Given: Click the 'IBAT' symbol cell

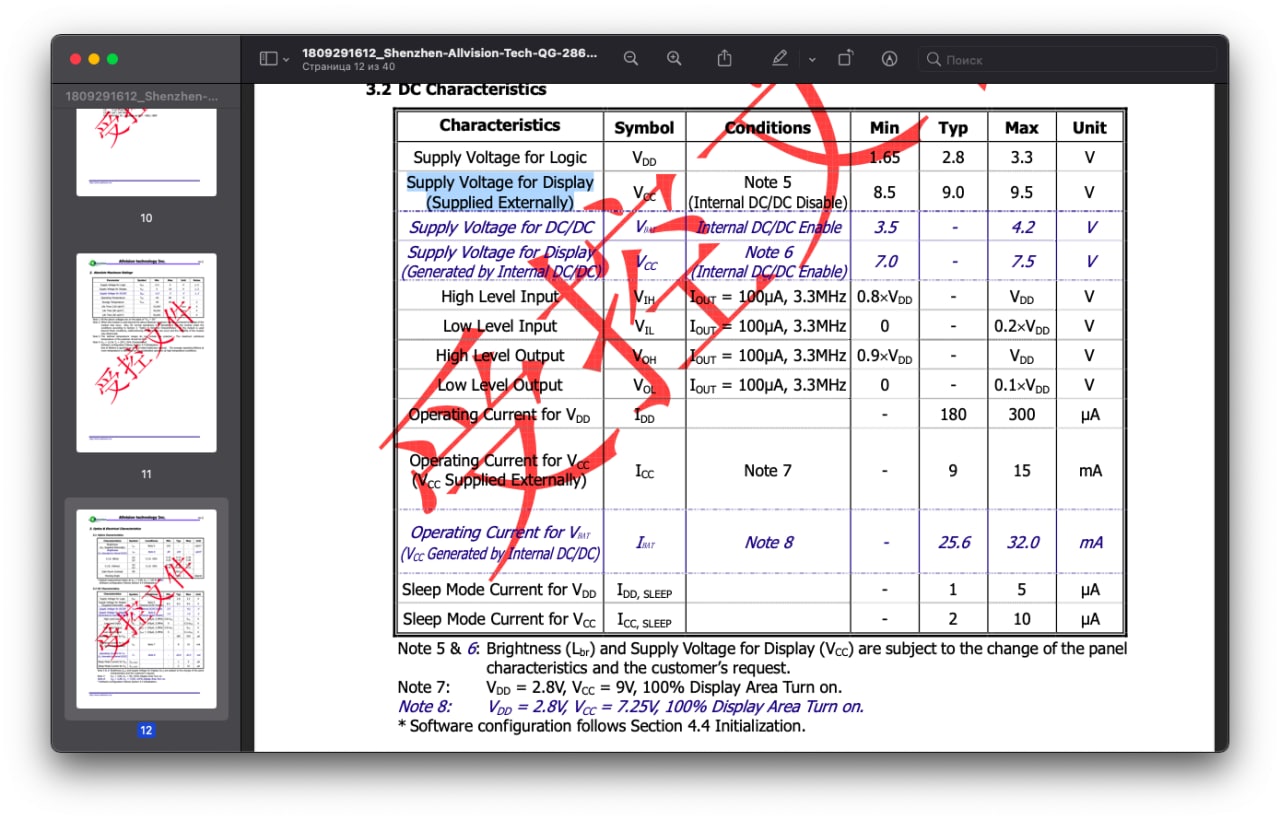Looking at the screenshot, I should [645, 543].
